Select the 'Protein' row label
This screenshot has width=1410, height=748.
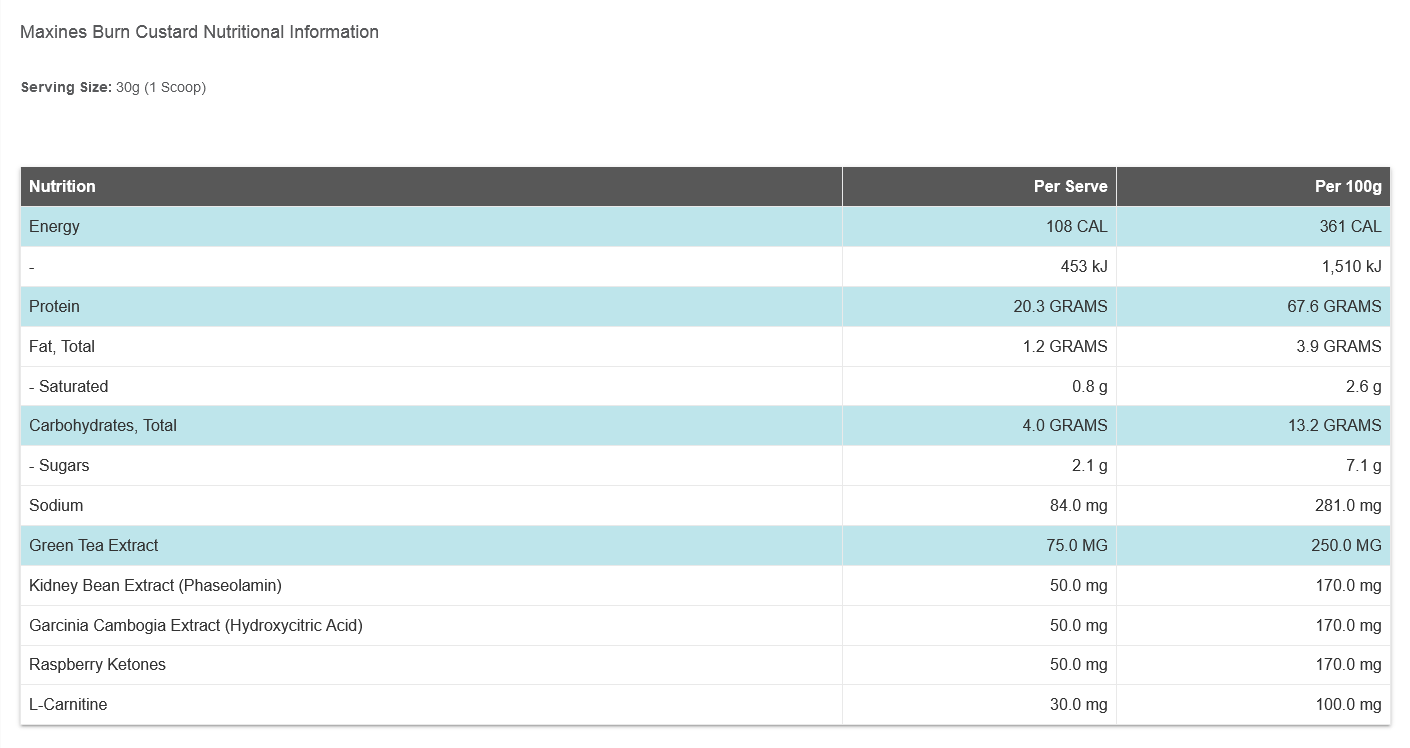tap(54, 306)
